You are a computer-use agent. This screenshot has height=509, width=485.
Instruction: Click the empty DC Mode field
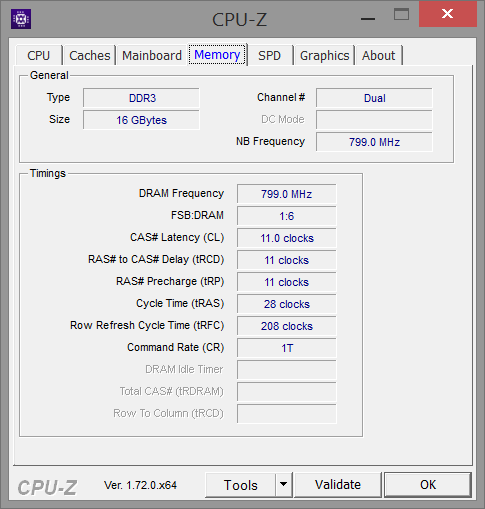pyautogui.click(x=374, y=120)
